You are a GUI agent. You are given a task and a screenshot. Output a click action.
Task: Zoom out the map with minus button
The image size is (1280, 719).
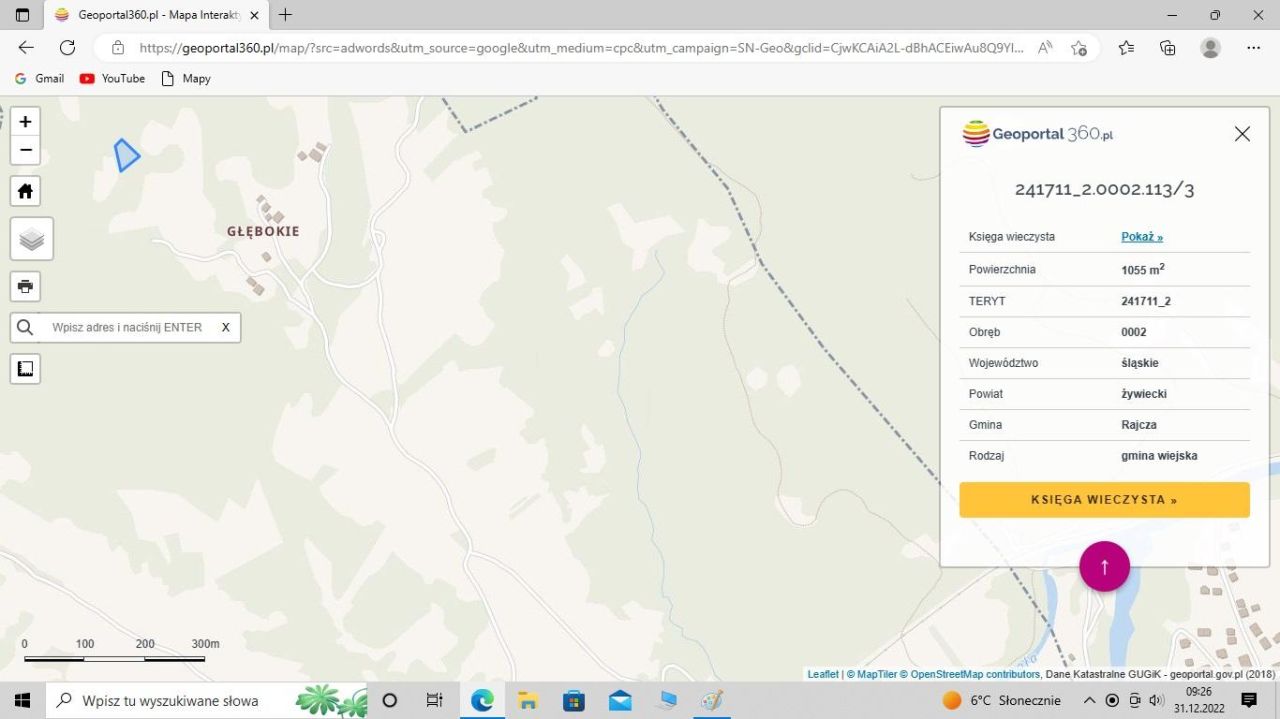[x=26, y=151]
